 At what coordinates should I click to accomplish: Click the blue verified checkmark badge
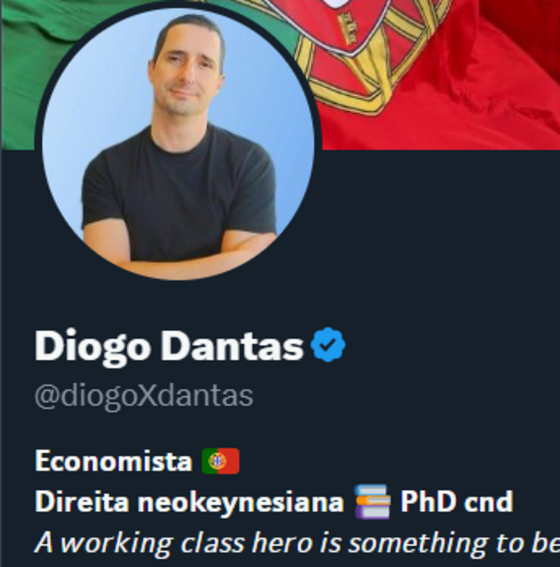click(328, 345)
